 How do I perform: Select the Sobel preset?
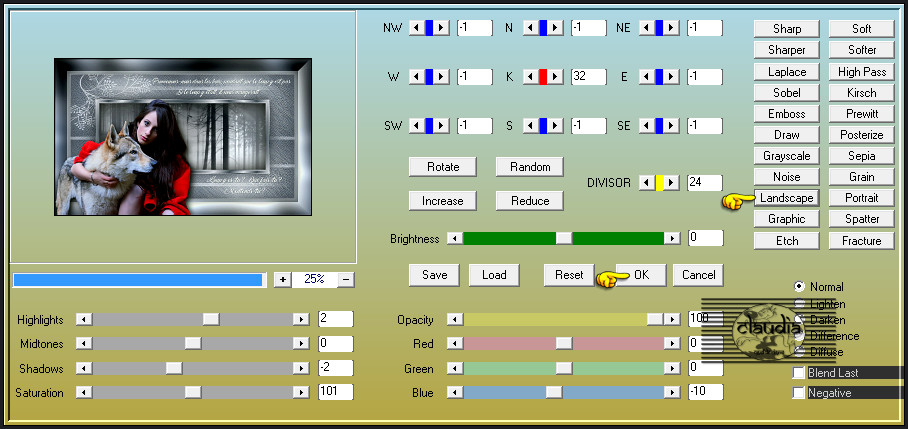coord(786,93)
